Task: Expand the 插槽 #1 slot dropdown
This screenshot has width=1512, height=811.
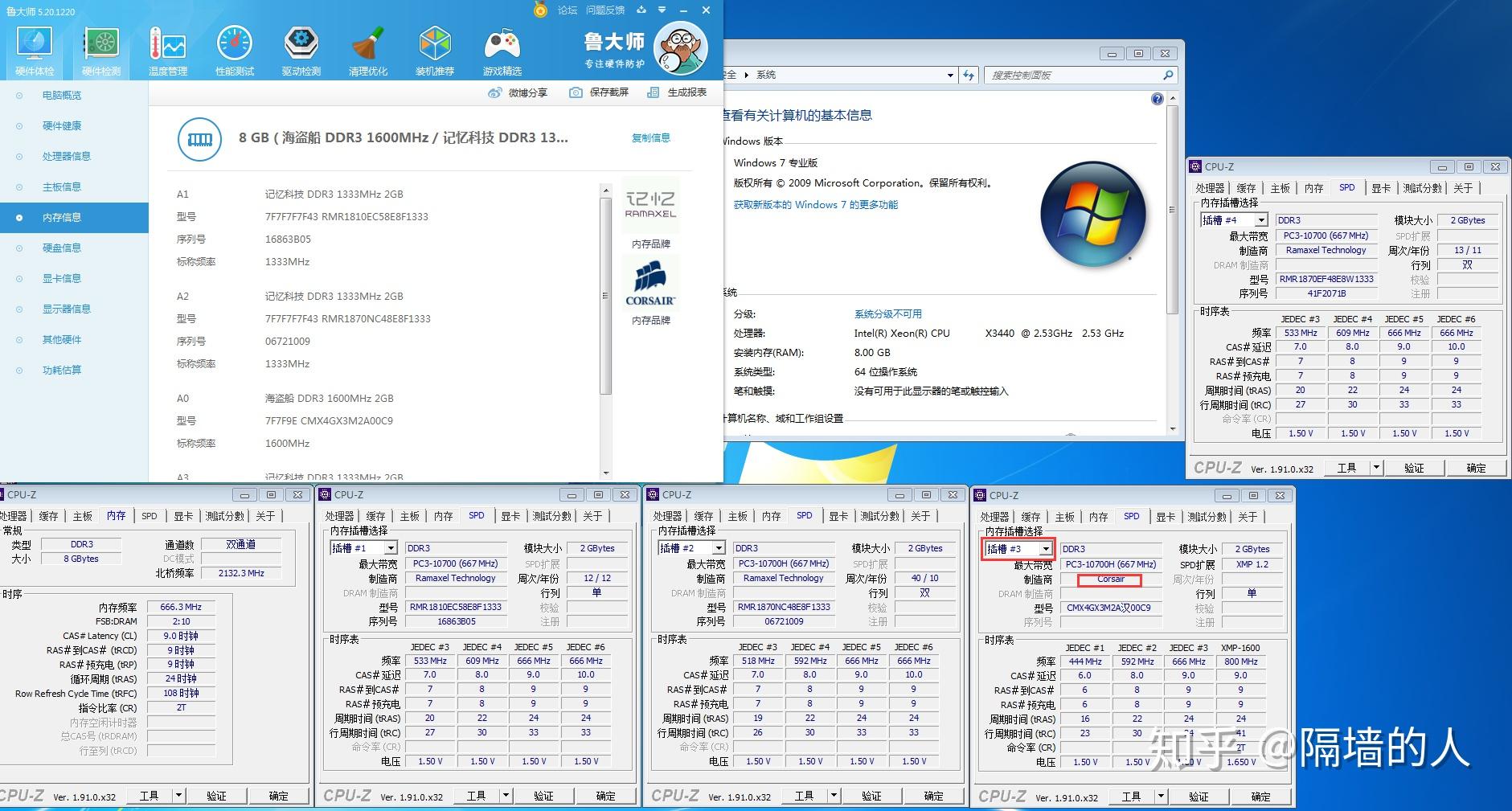Action: 391,548
